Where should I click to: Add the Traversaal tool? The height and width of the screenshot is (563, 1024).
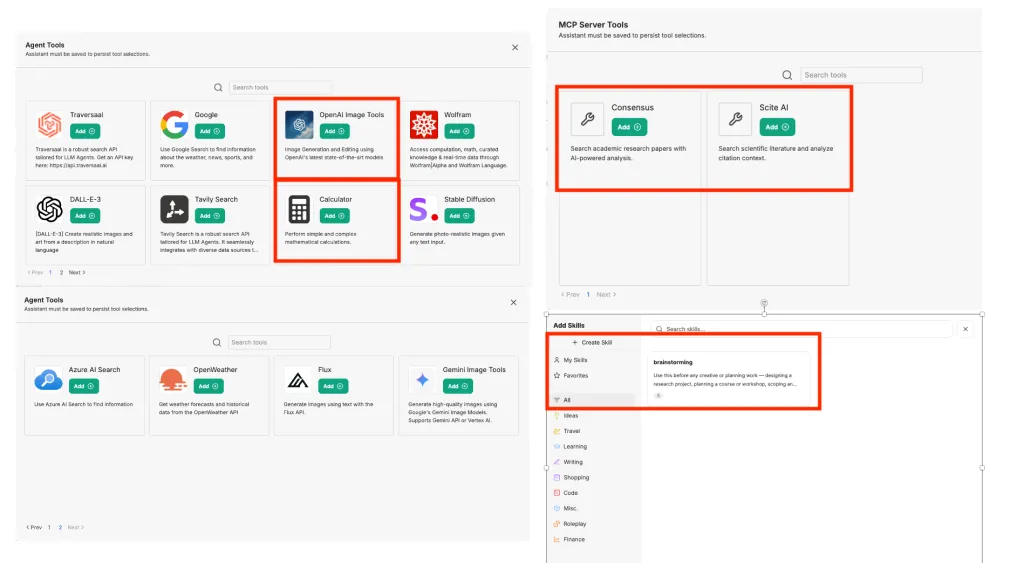85,131
